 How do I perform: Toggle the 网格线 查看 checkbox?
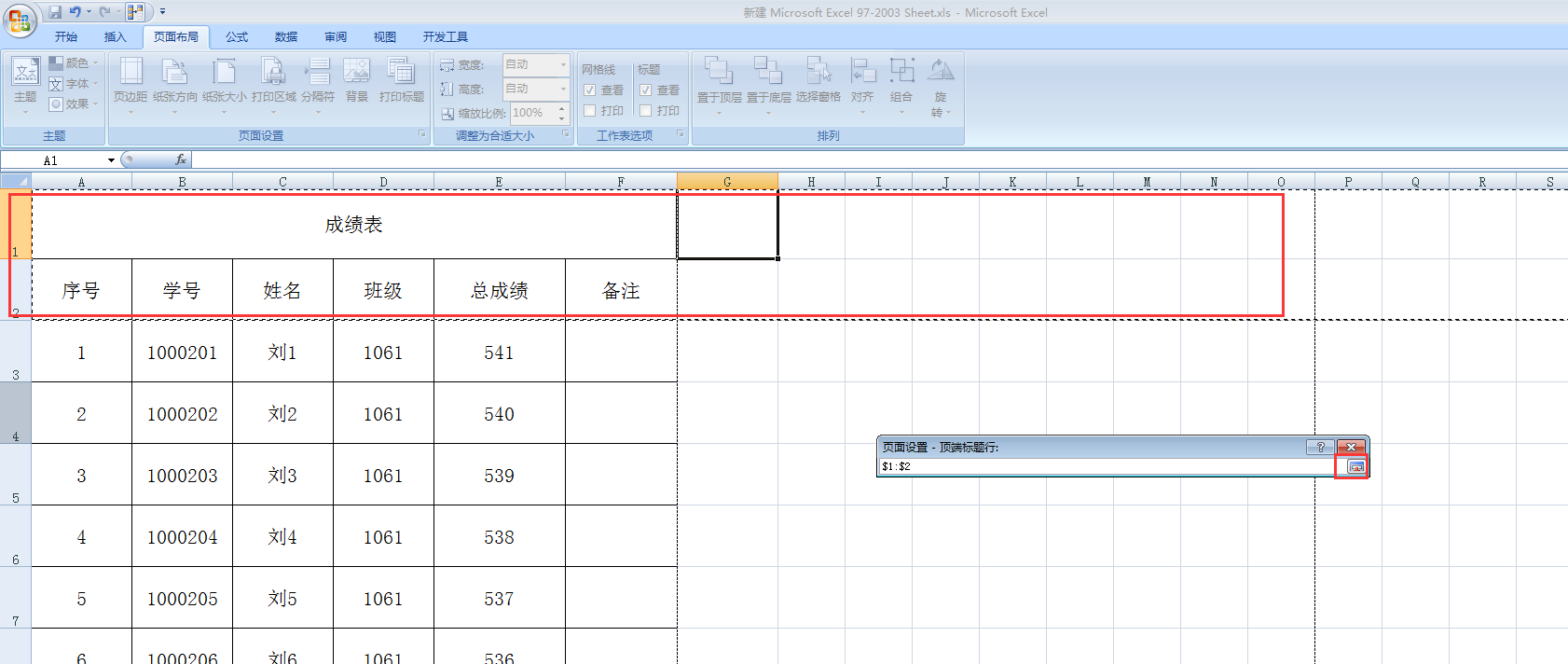590,90
